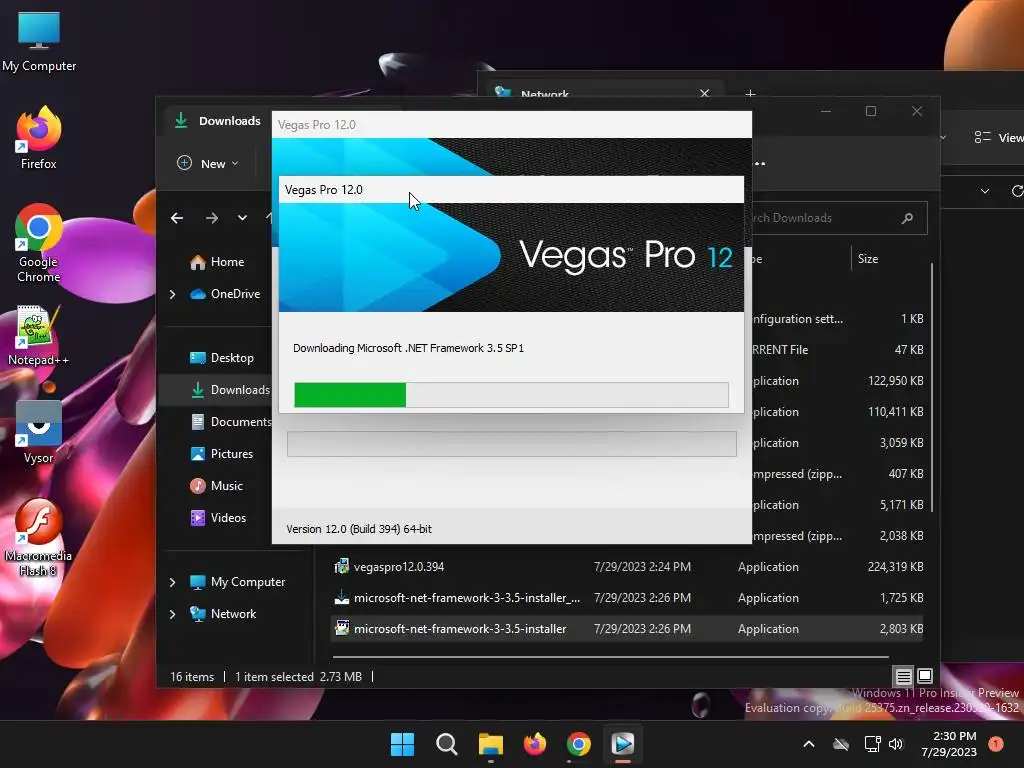Go back in File Explorer
The width and height of the screenshot is (1024, 768).
click(177, 218)
